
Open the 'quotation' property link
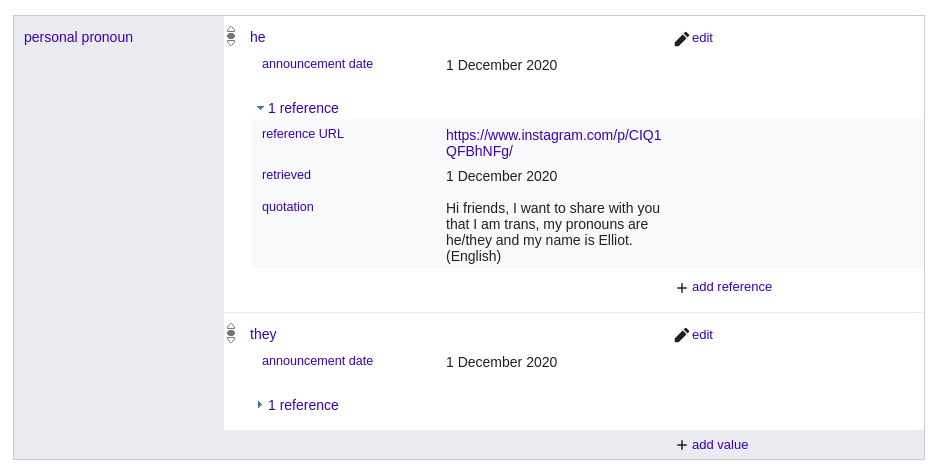pyautogui.click(x=288, y=207)
